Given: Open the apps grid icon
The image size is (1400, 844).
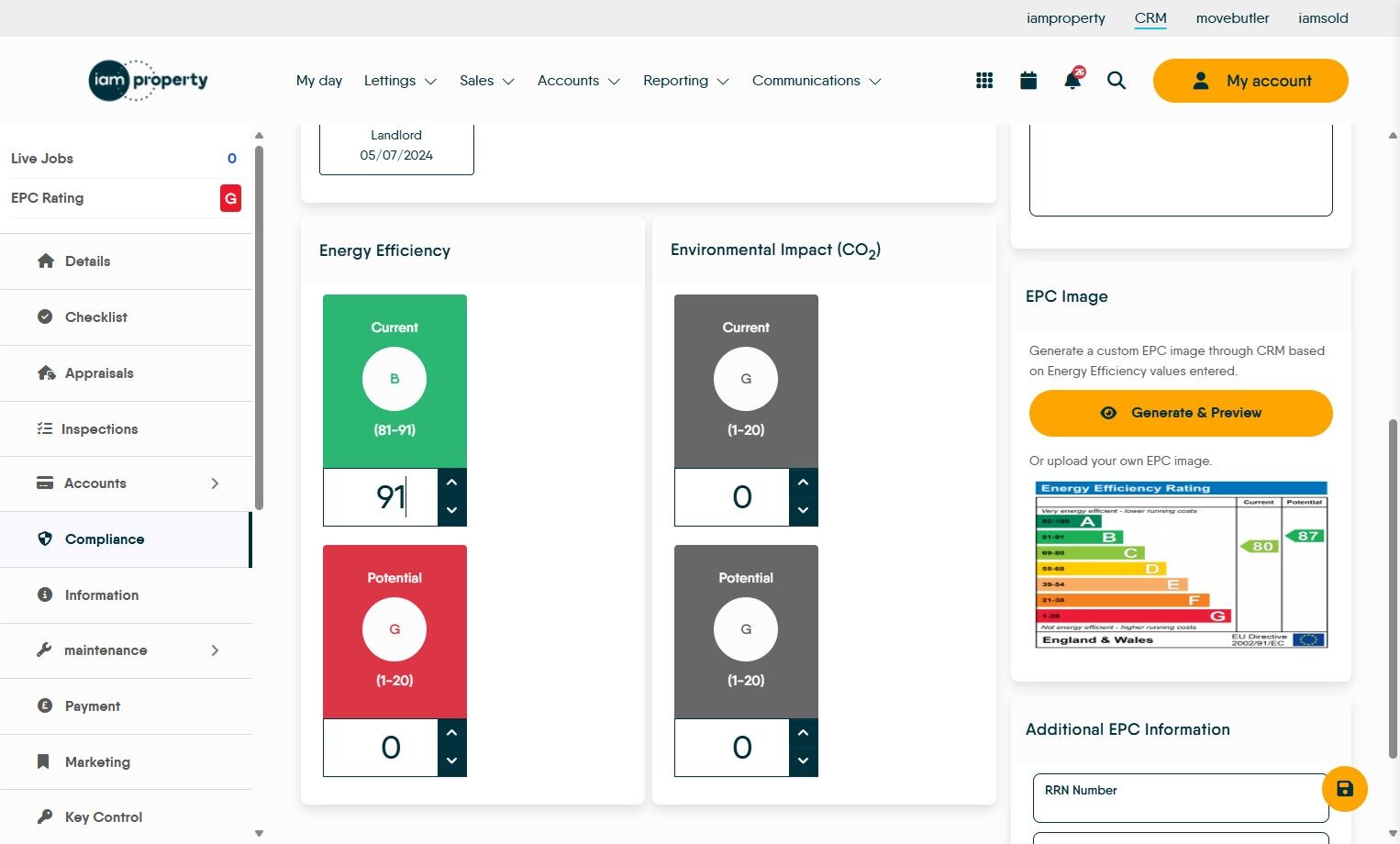Looking at the screenshot, I should point(984,81).
